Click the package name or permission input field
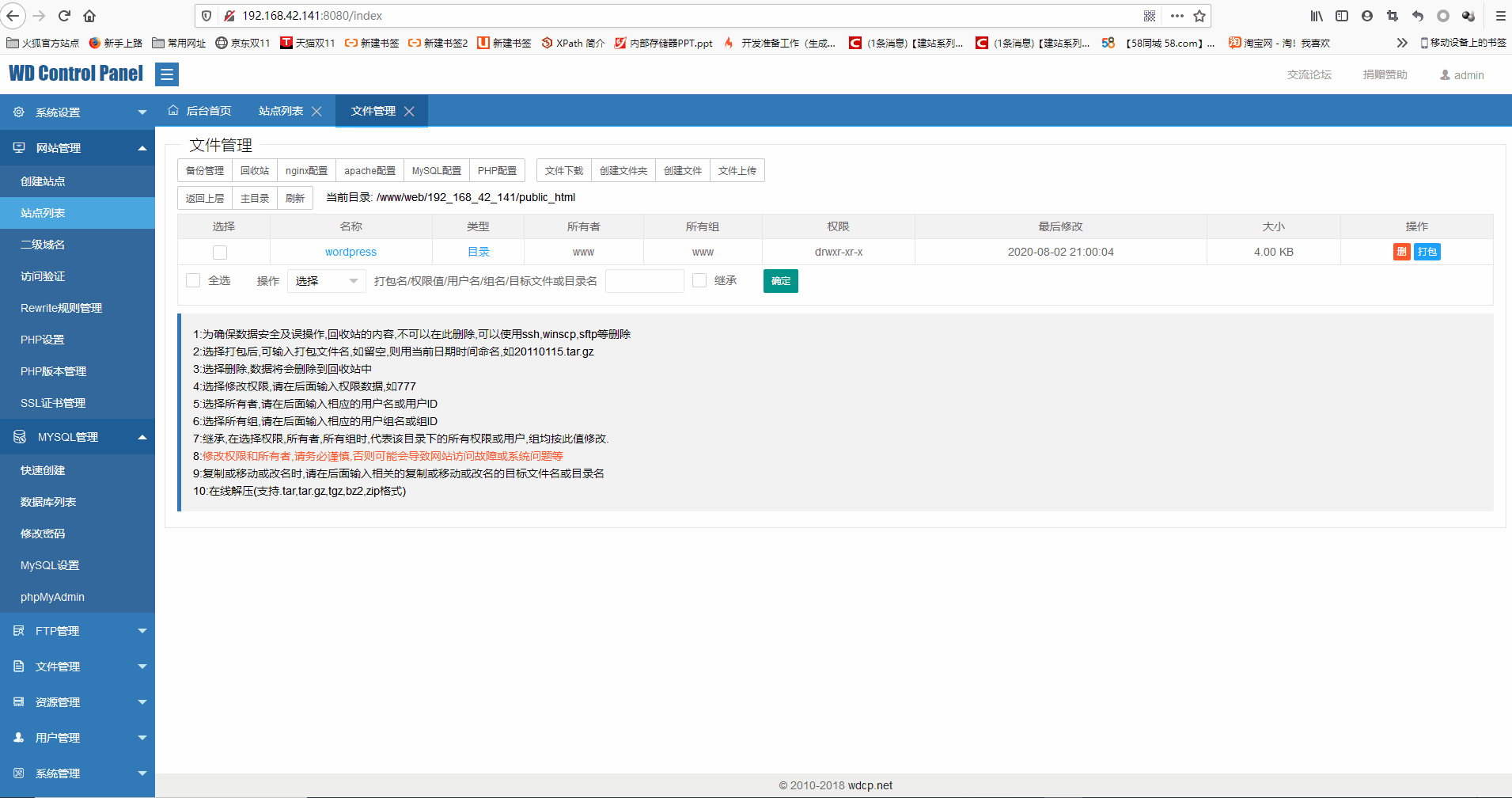Screen dimensions: 1512x798 tap(645, 281)
